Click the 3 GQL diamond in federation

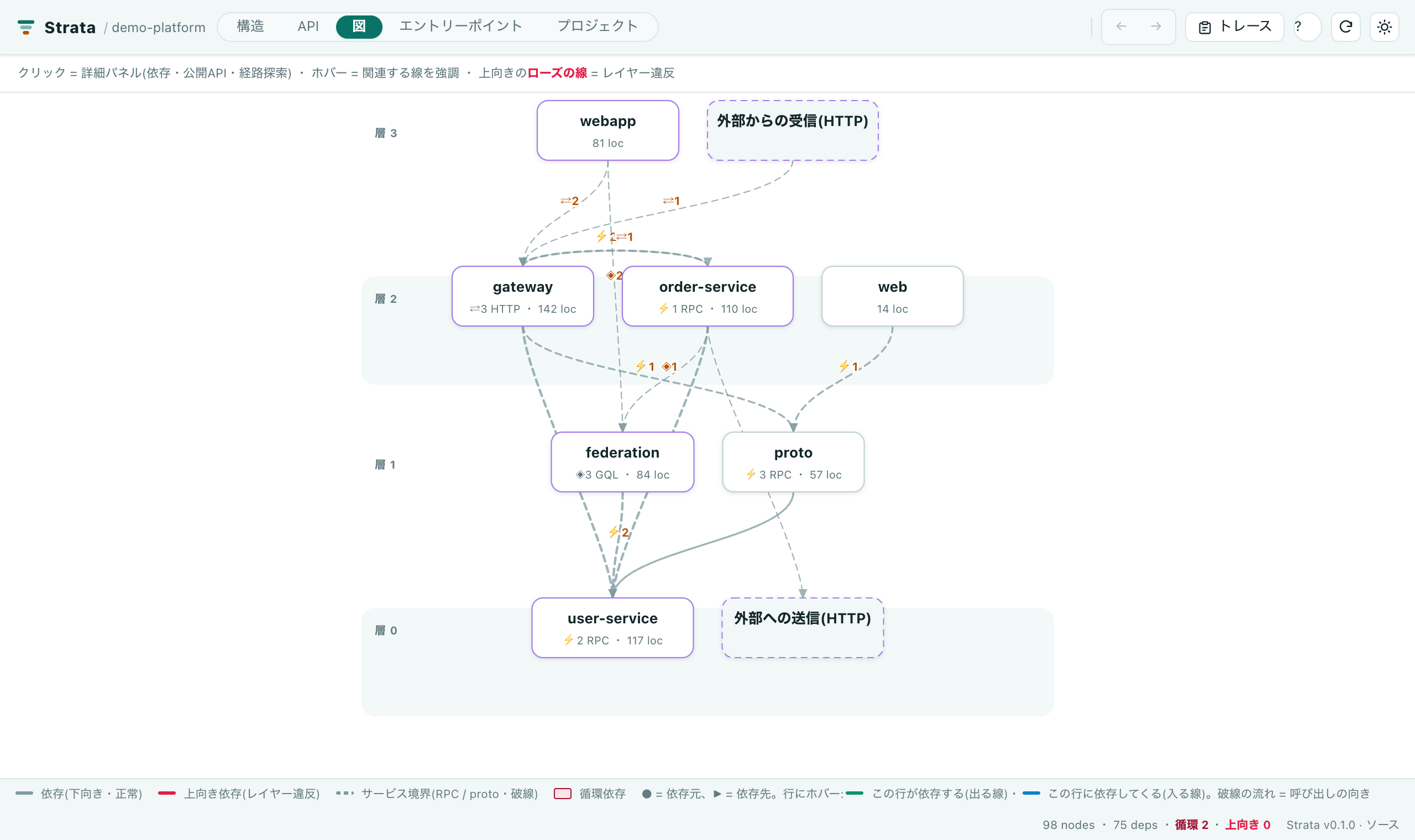[x=580, y=475]
